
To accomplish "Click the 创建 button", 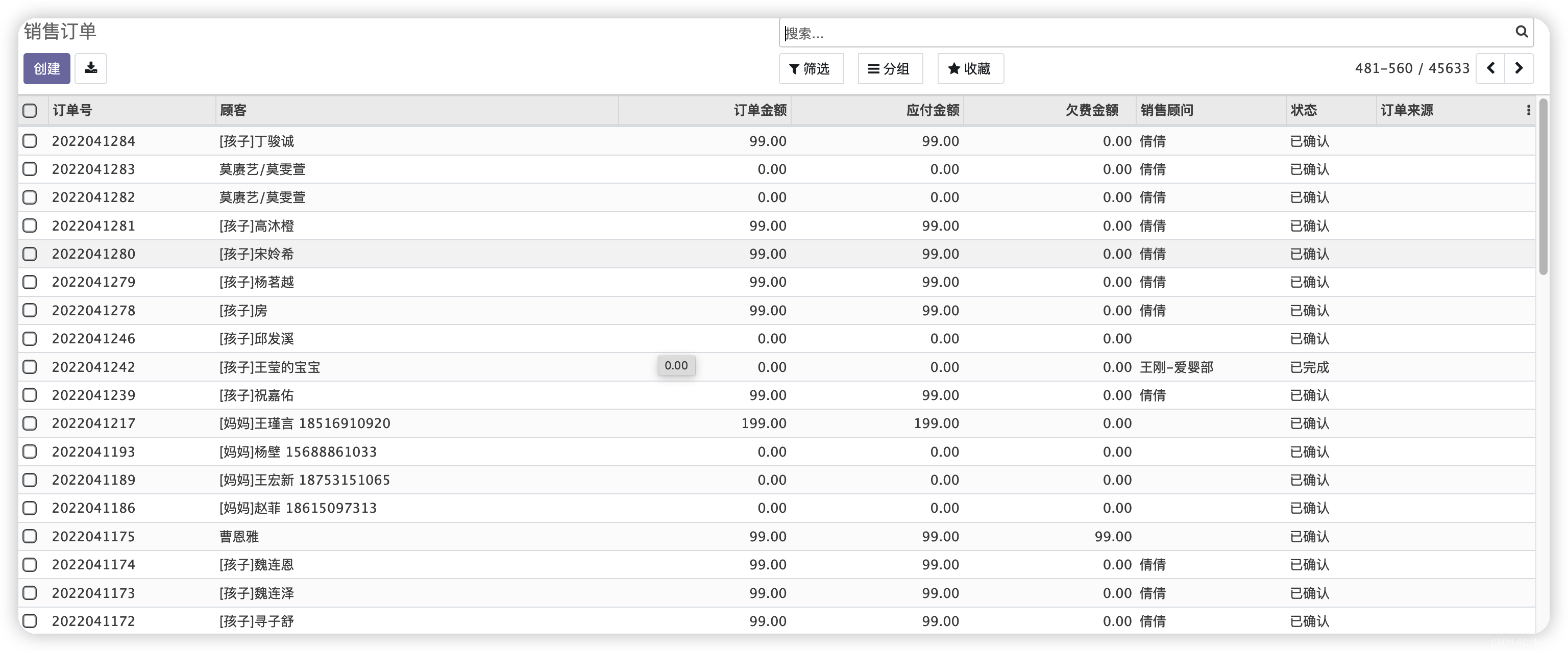I will click(46, 68).
